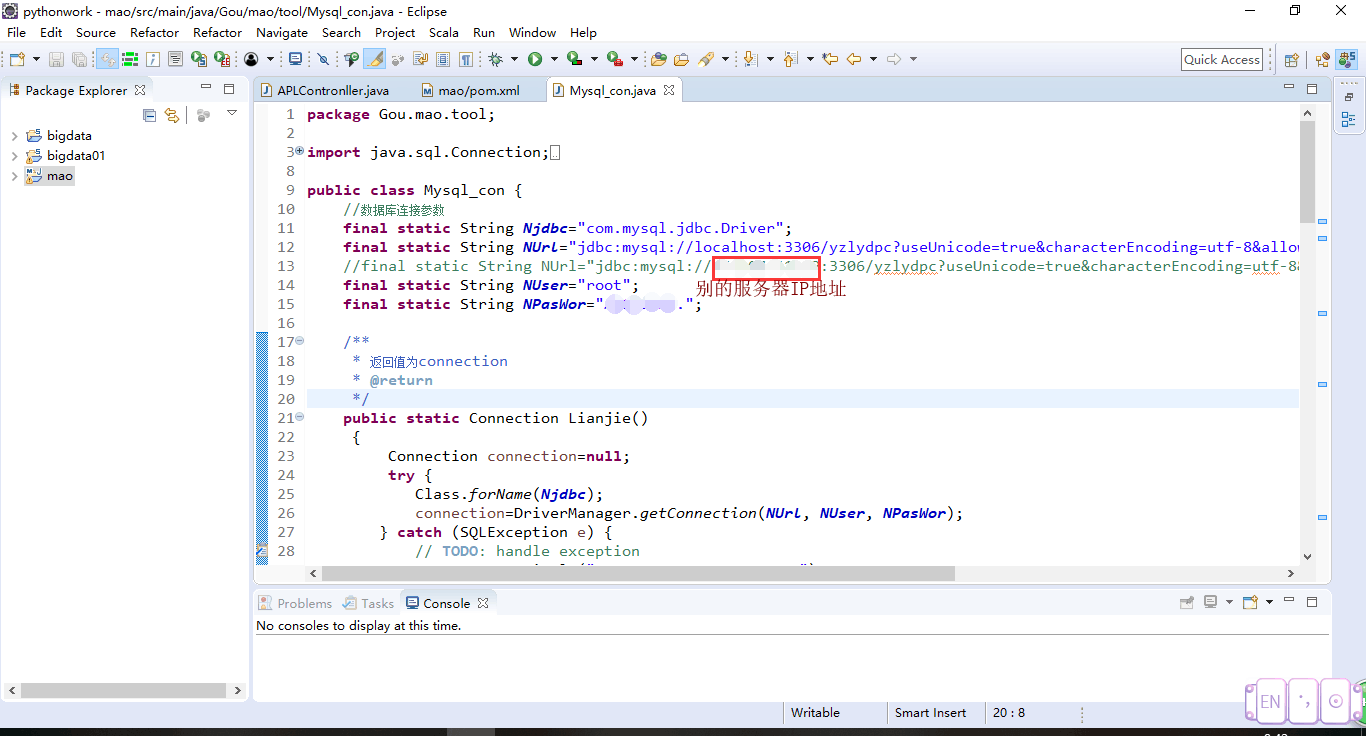Open the Scala menu
This screenshot has width=1366, height=736.
tap(443, 32)
